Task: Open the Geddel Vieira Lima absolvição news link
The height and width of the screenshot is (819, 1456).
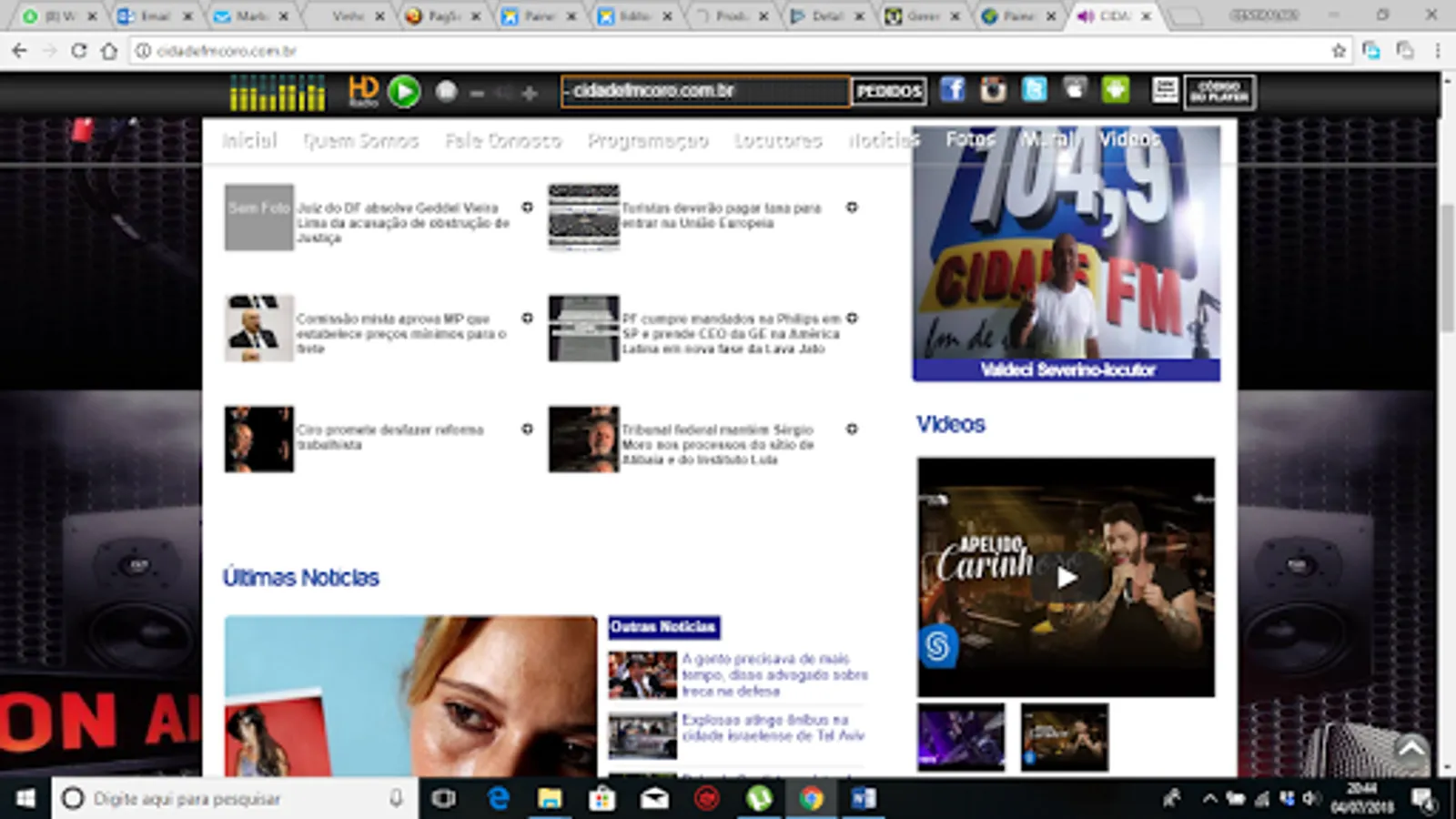Action: tap(402, 223)
